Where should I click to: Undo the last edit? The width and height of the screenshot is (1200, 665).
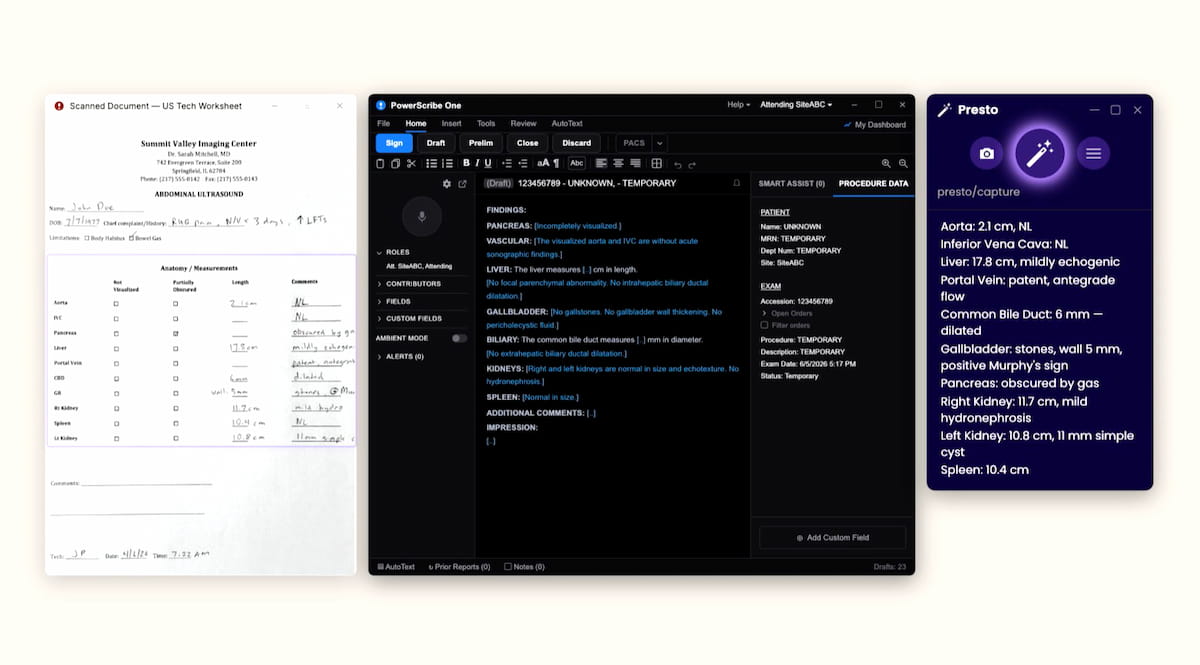[x=678, y=164]
